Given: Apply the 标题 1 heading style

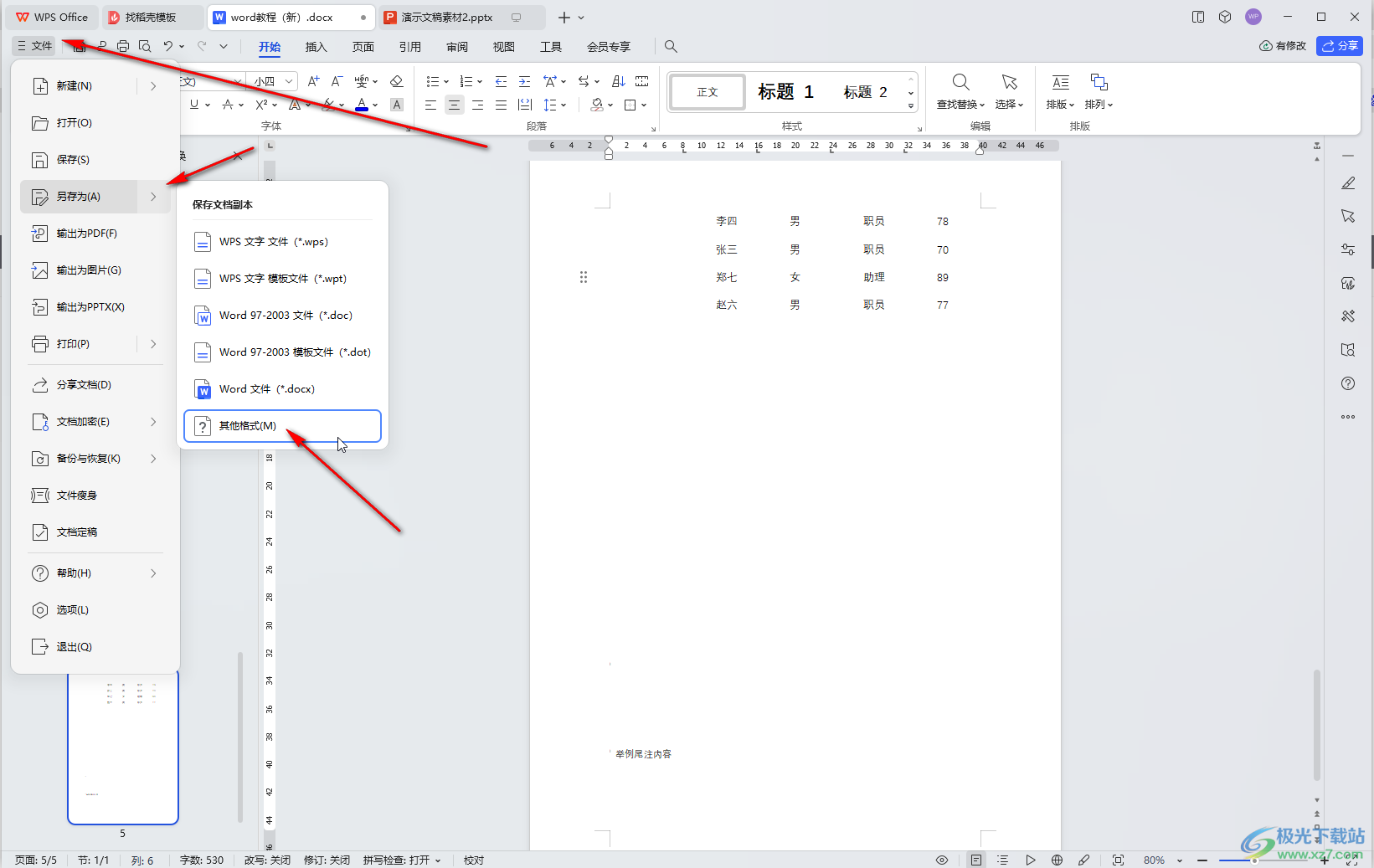Looking at the screenshot, I should 785,91.
